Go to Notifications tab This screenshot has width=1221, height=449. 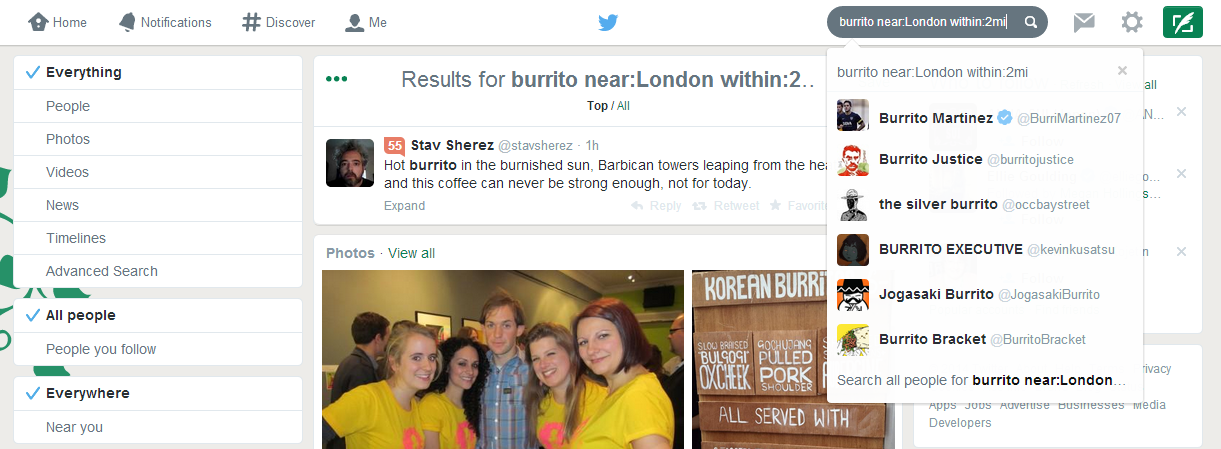click(x=165, y=22)
